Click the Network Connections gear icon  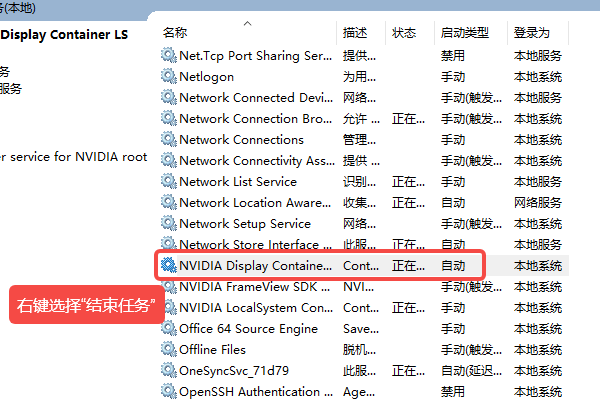[x=168, y=139]
